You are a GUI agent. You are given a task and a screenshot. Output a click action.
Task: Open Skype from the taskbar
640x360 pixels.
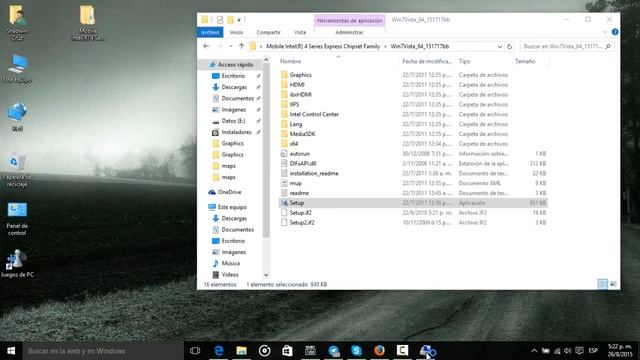(356, 351)
